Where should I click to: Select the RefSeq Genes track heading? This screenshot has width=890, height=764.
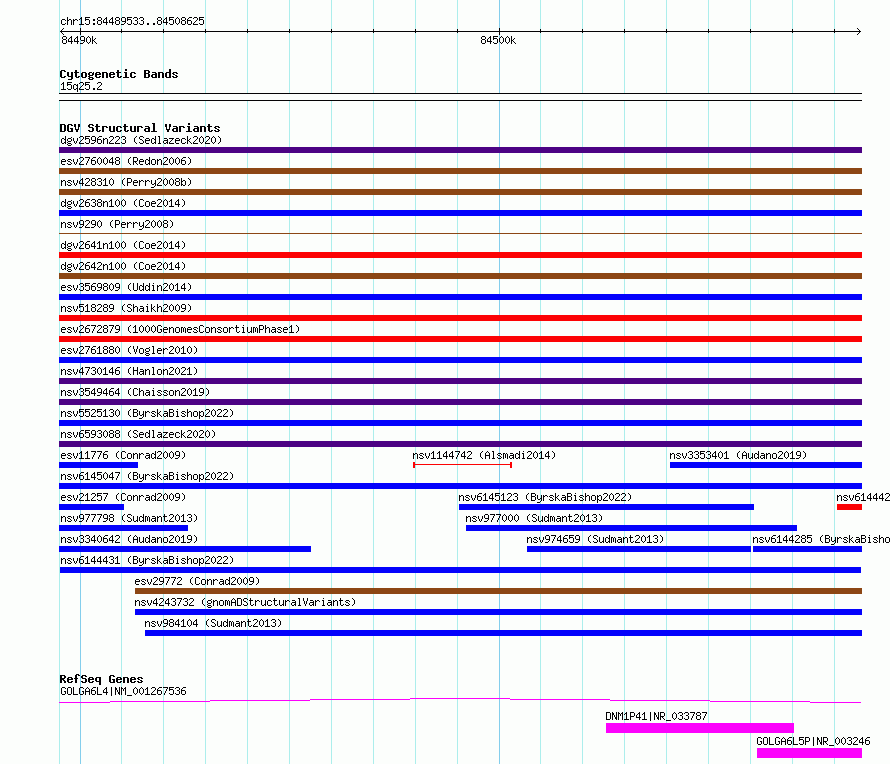pyautogui.click(x=101, y=679)
